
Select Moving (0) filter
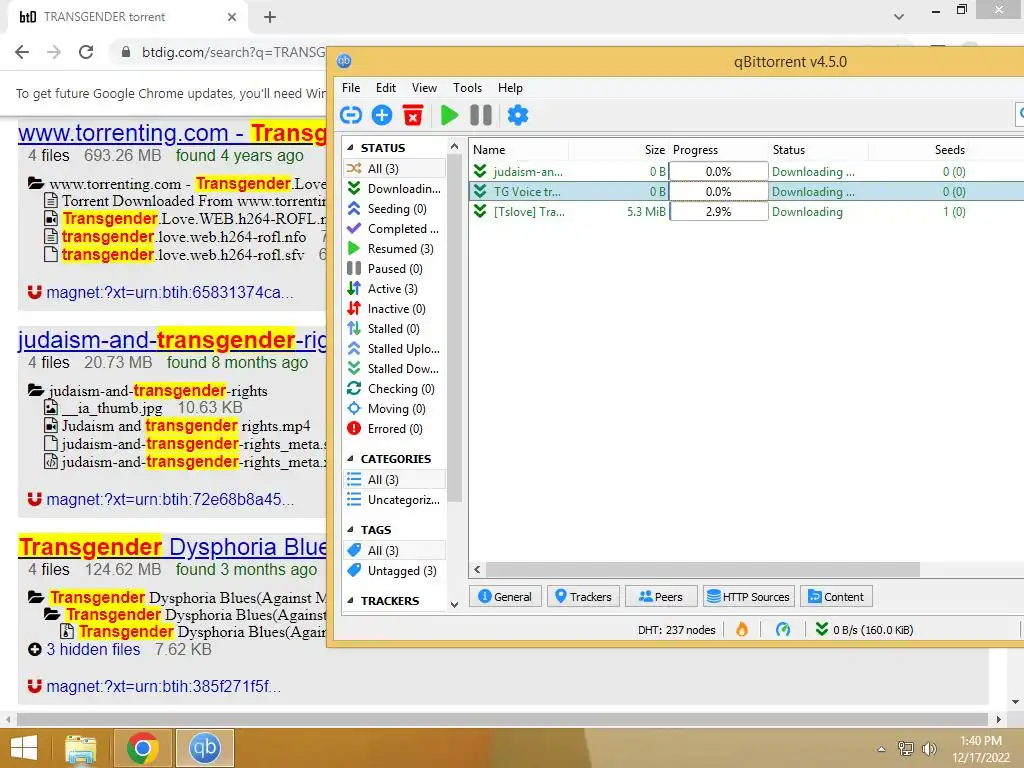click(394, 409)
